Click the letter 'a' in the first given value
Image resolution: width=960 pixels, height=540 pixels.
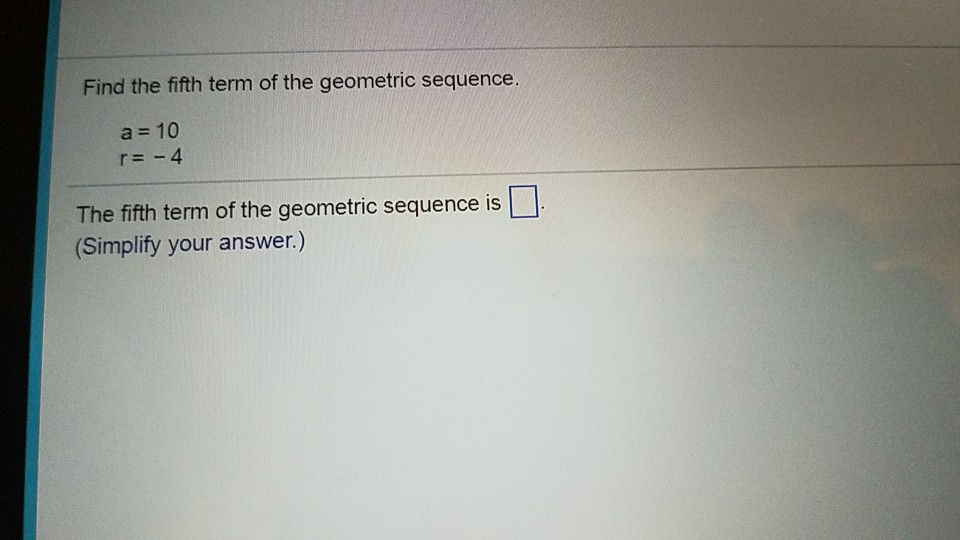coord(126,132)
